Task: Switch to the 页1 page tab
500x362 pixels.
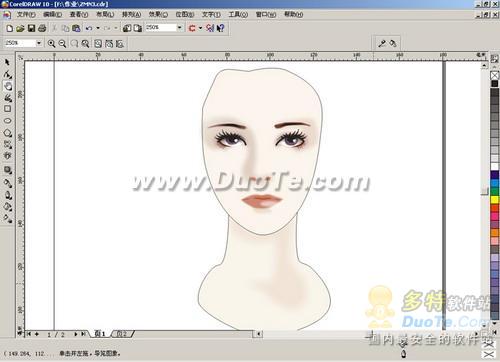Action: point(100,334)
